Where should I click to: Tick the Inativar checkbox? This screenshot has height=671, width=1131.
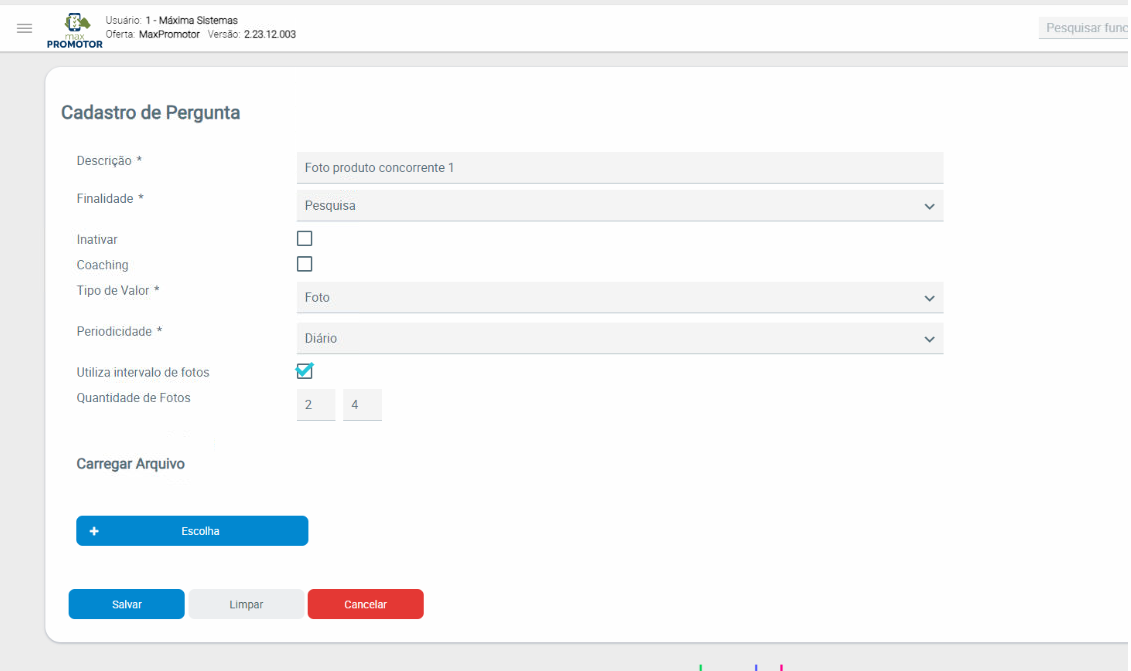point(304,238)
